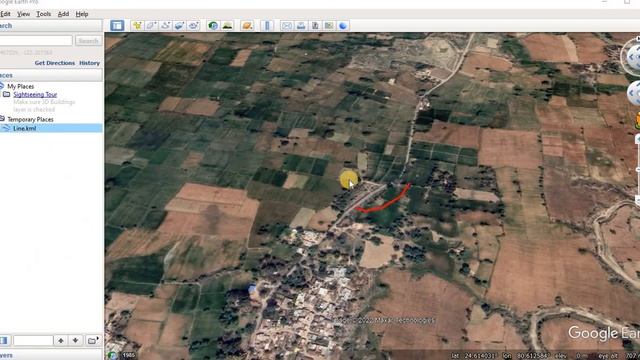Select Line.kml in Temporary Places
The width and height of the screenshot is (640, 360).
click(x=24, y=128)
